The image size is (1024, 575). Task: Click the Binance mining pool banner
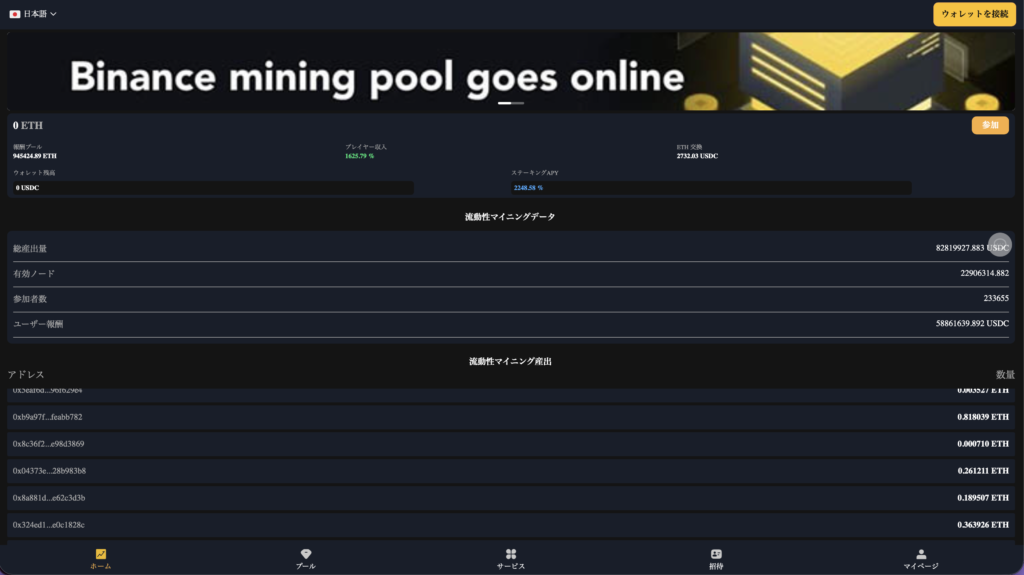coord(511,71)
